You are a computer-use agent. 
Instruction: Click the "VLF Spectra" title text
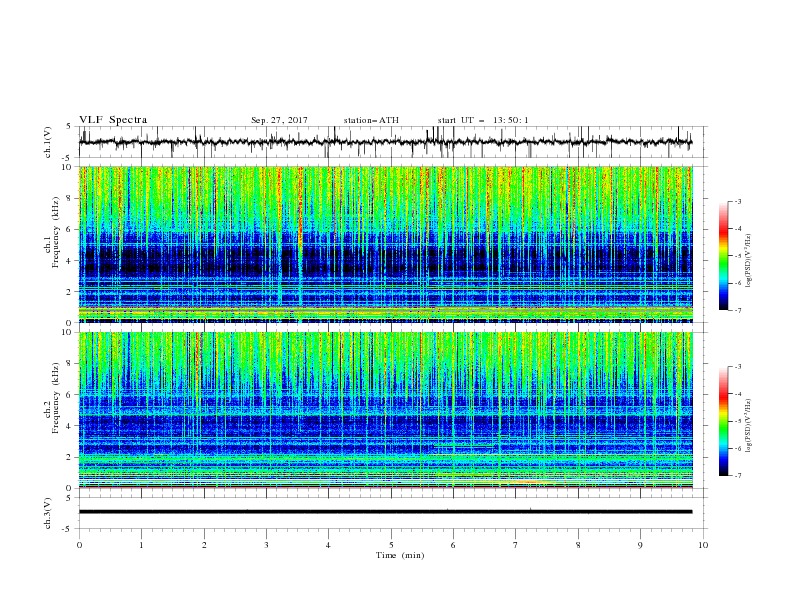click(x=113, y=120)
